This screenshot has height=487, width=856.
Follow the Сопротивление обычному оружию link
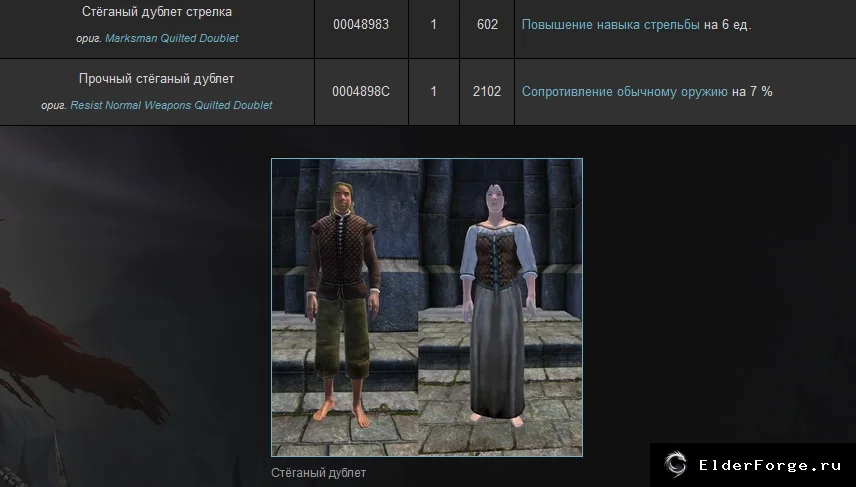(625, 92)
